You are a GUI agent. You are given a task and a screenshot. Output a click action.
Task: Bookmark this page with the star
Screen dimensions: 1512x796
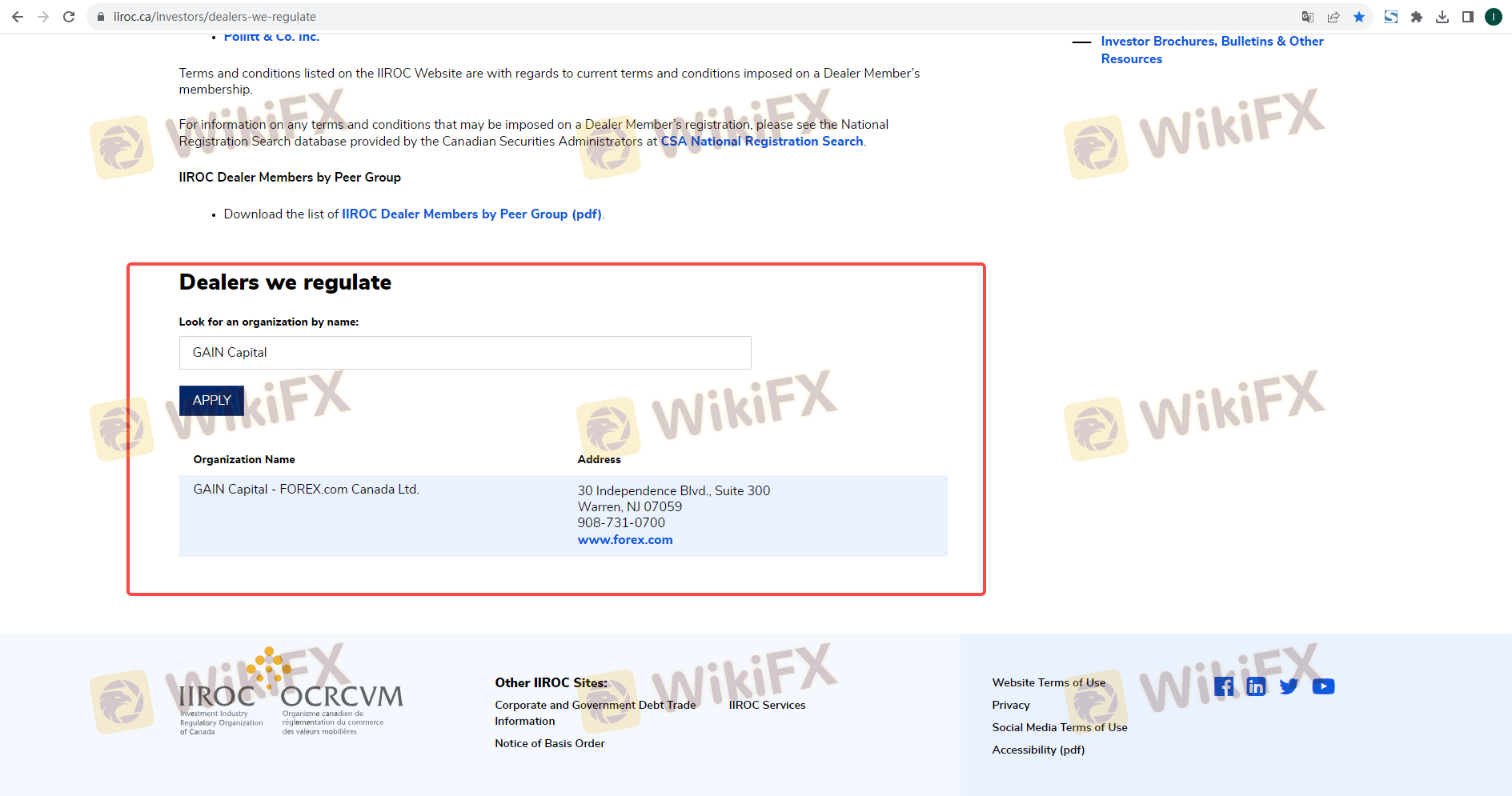[x=1359, y=17]
